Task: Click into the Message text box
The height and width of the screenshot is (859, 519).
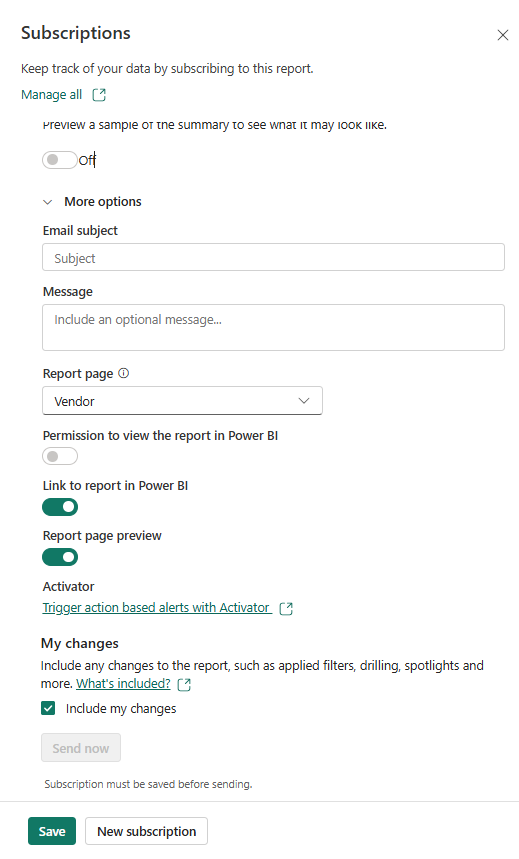Action: tap(273, 328)
